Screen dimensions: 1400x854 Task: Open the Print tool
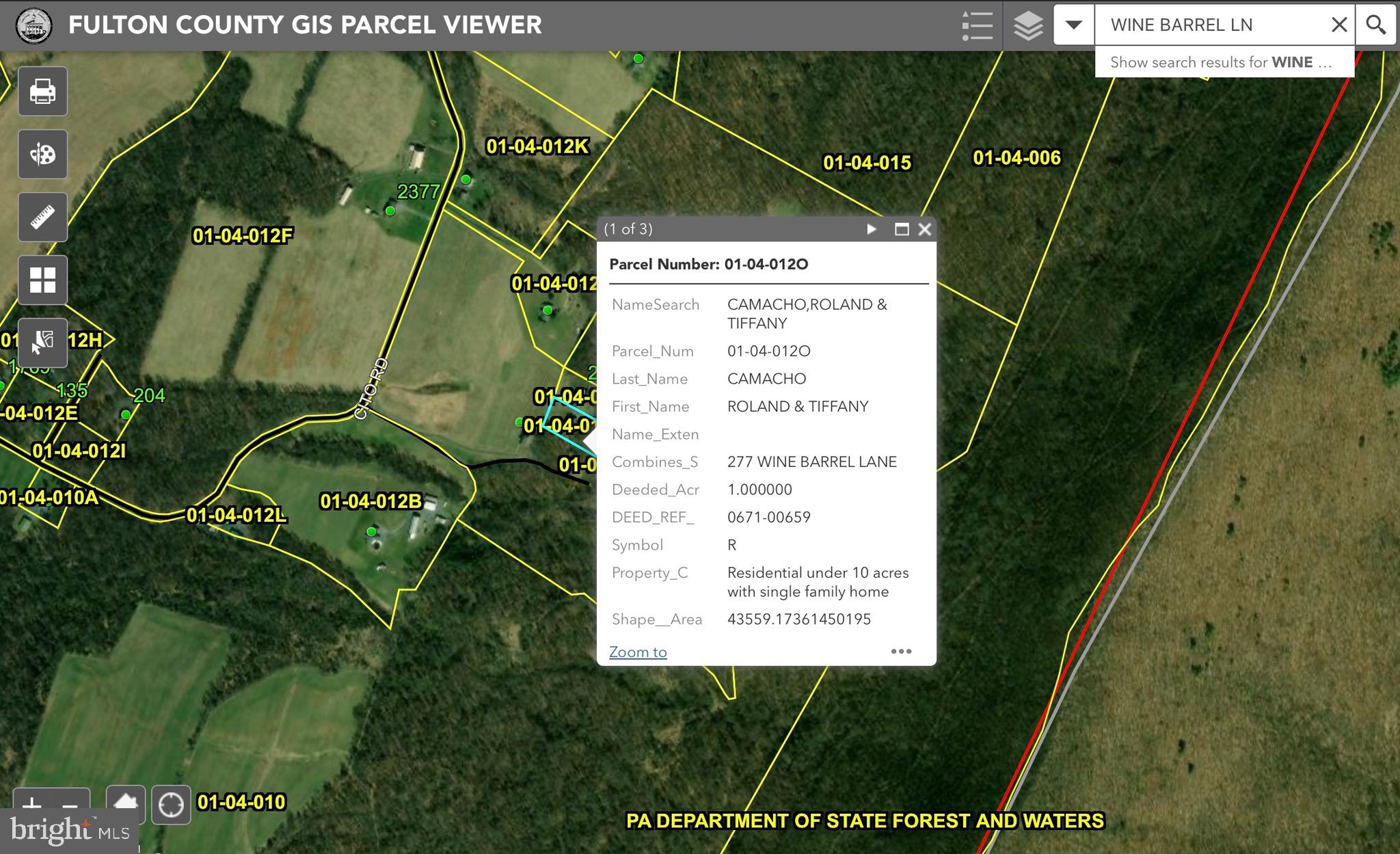(42, 91)
